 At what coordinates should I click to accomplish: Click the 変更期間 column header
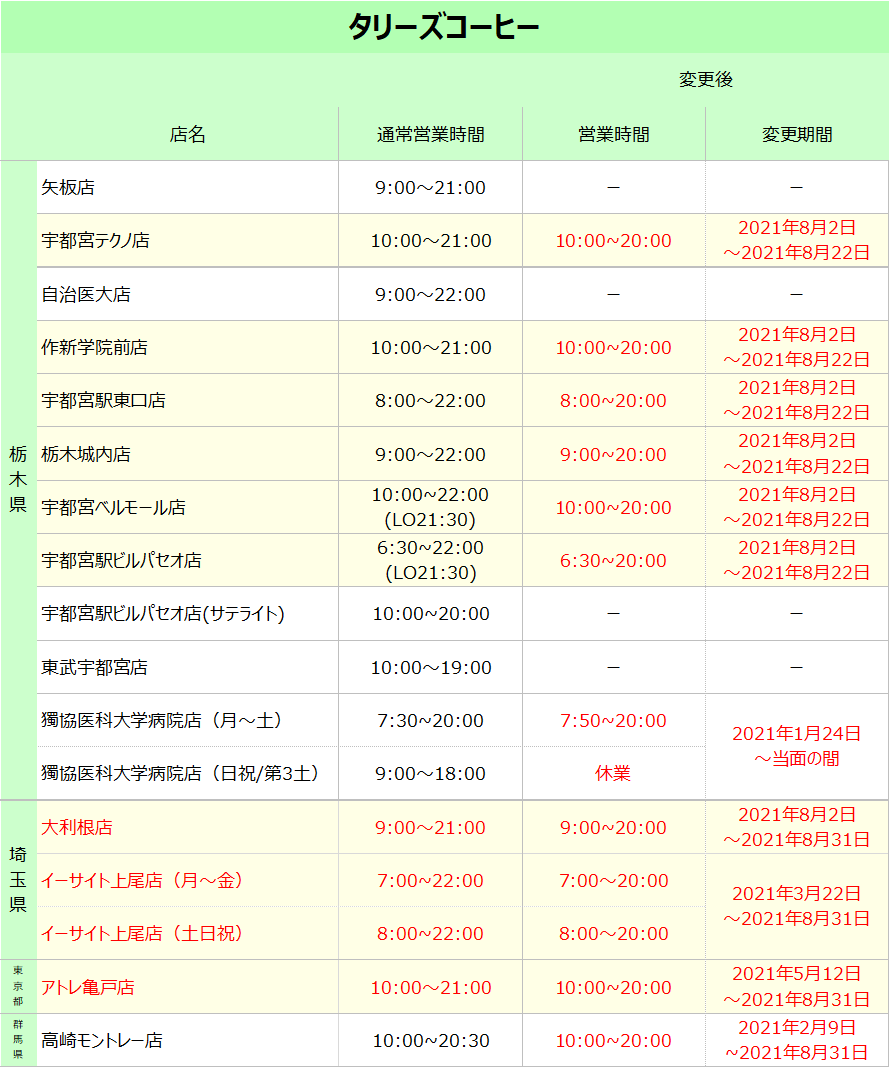tap(797, 134)
